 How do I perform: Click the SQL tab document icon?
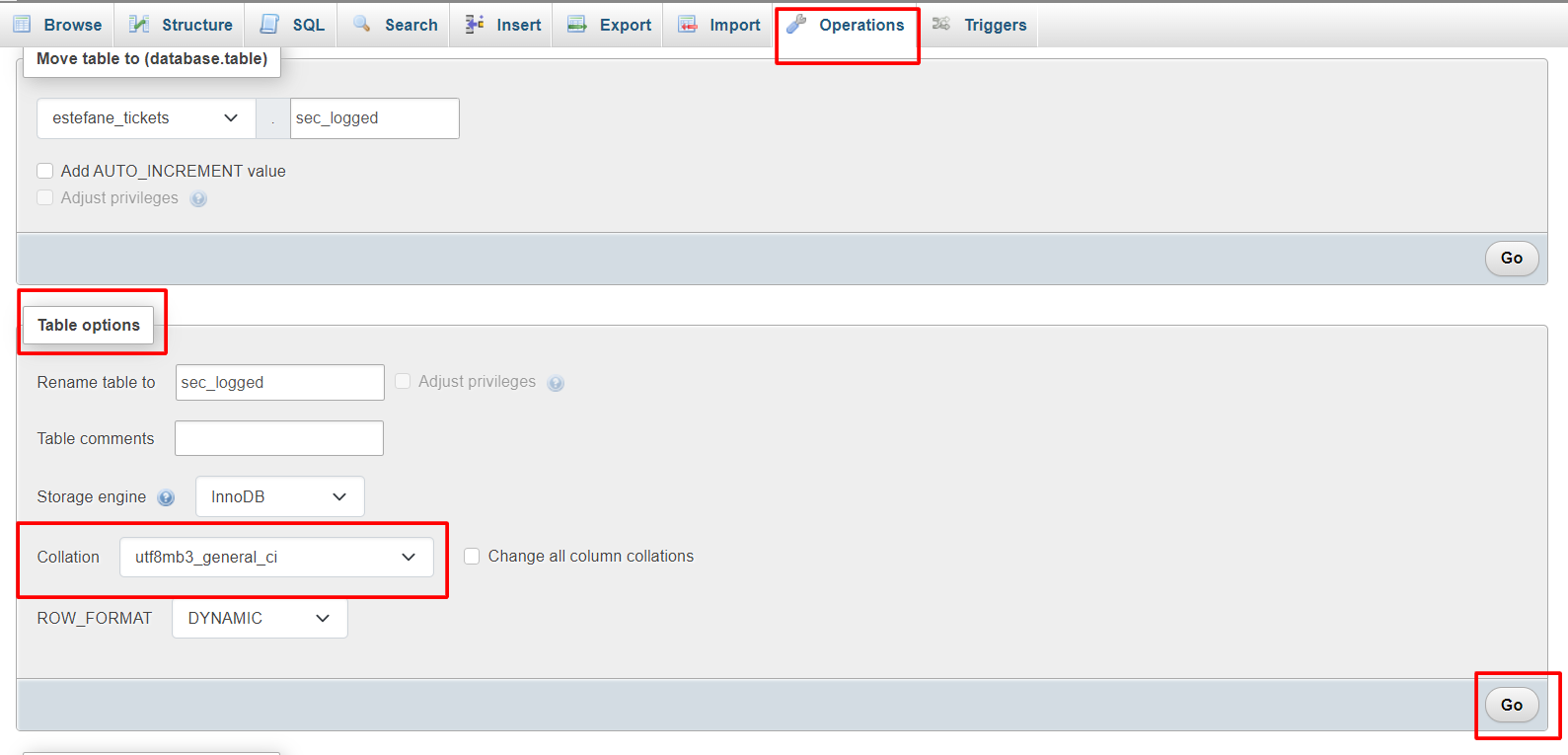[x=269, y=25]
